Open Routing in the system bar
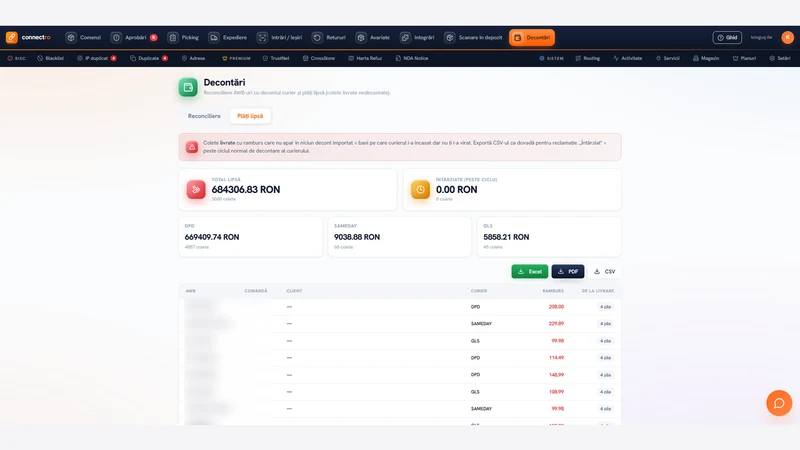 pyautogui.click(x=588, y=58)
